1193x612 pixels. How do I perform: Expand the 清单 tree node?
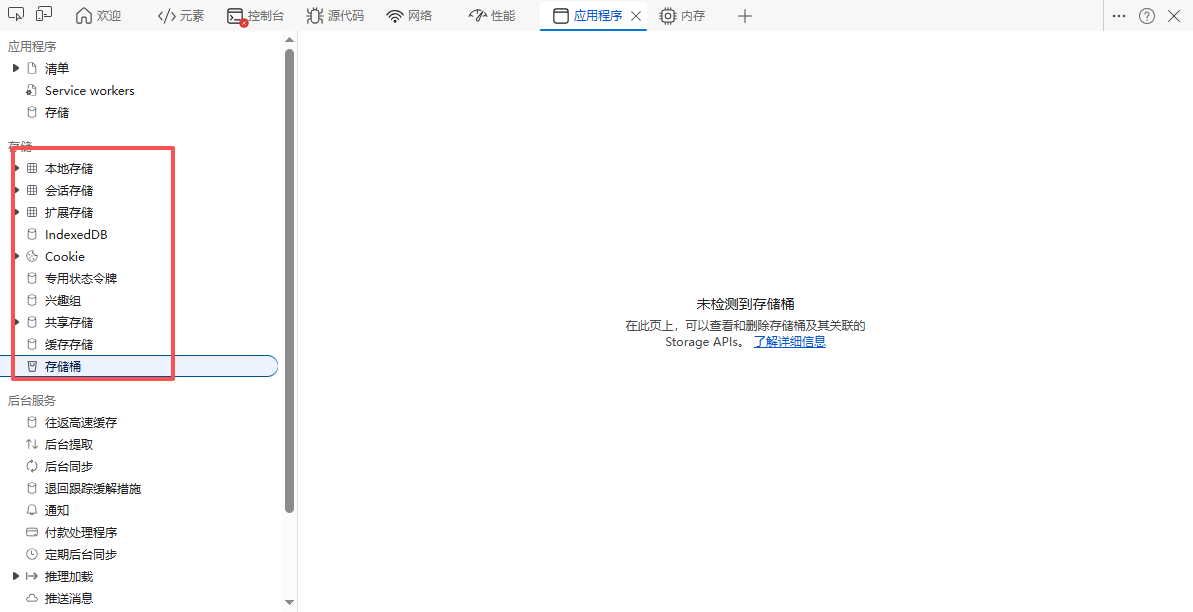coord(16,69)
